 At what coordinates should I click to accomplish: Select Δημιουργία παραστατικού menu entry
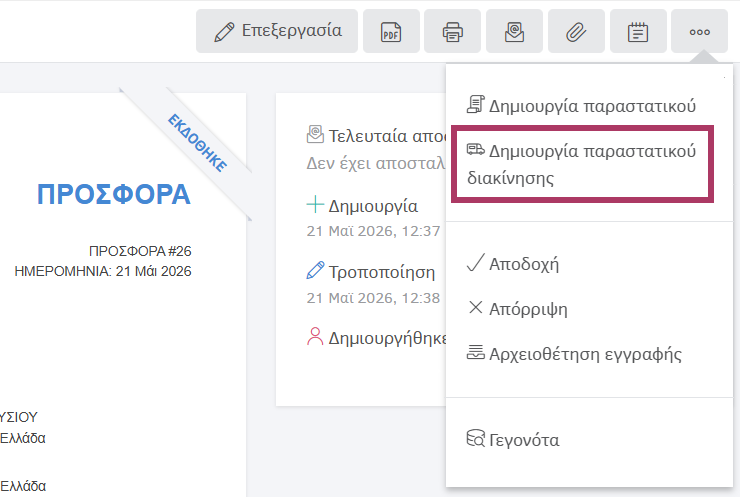[x=581, y=106]
